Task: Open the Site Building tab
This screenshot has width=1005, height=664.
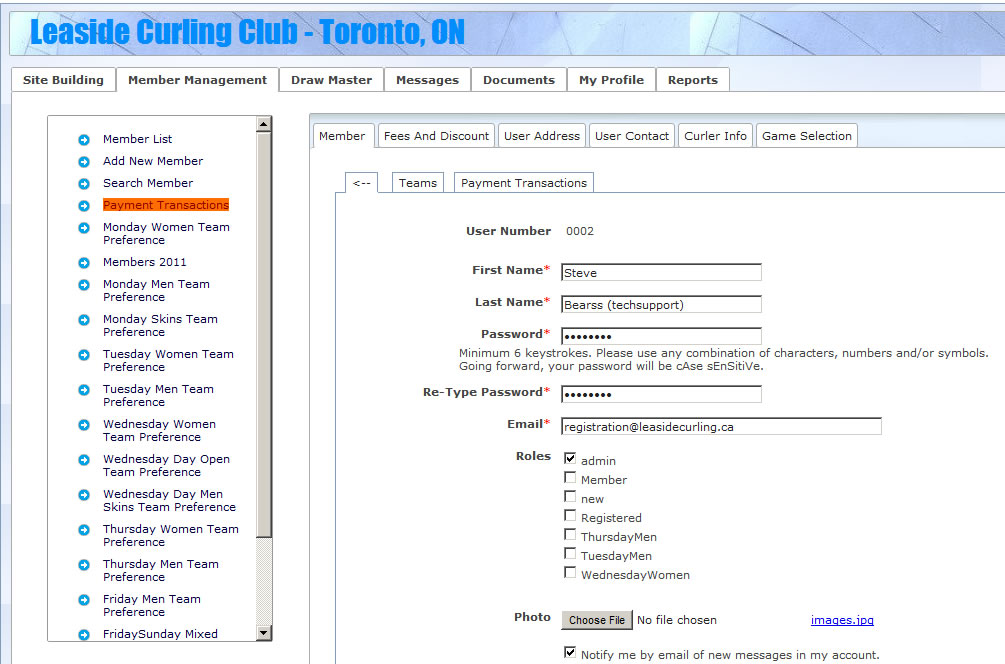Action: [63, 80]
